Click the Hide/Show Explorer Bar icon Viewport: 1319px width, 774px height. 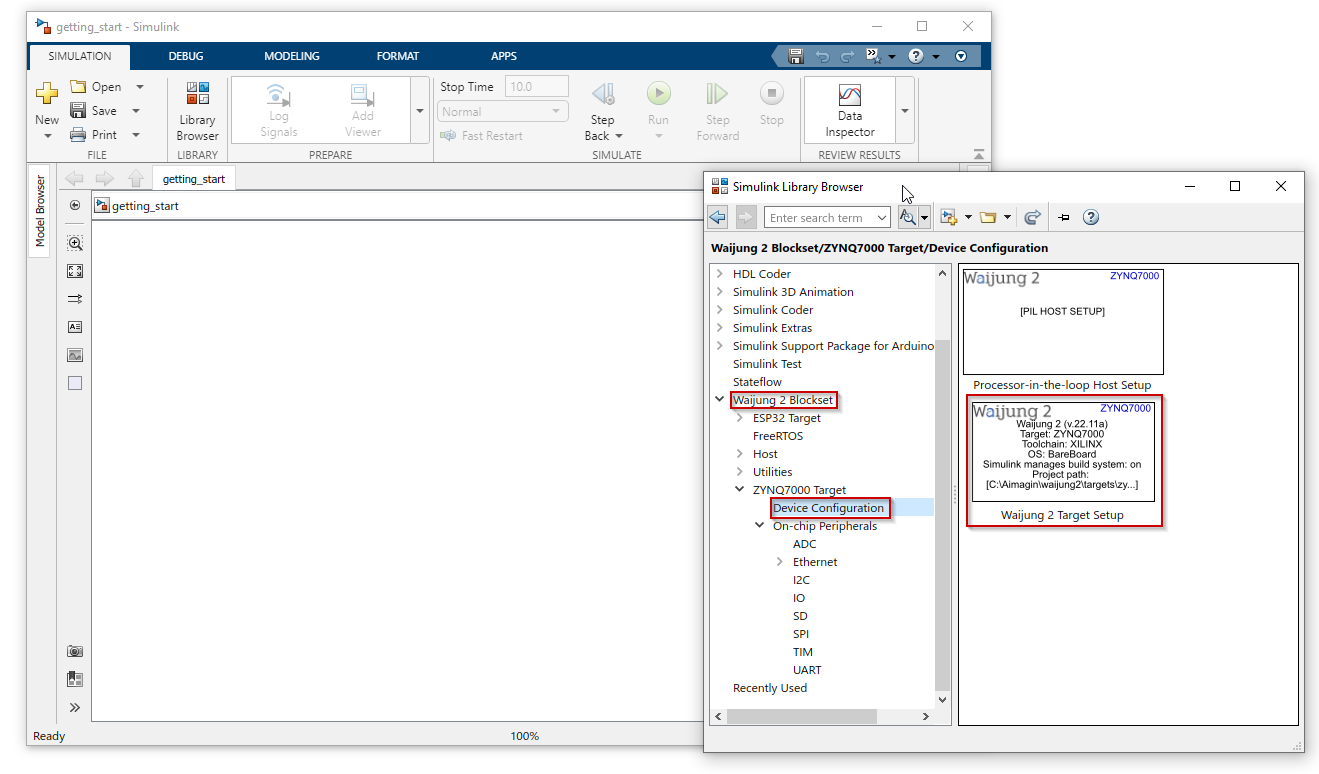click(x=75, y=205)
